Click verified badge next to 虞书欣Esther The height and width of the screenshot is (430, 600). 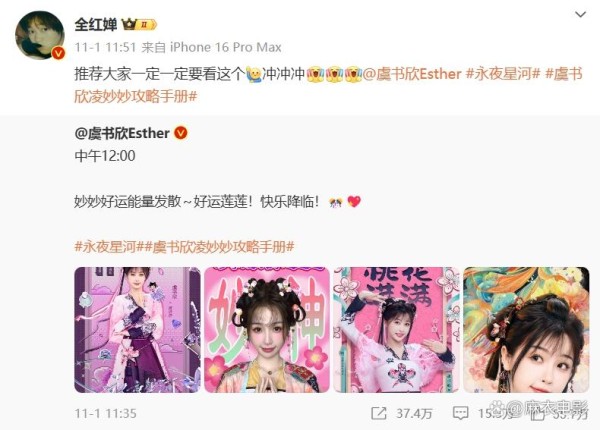point(181,133)
